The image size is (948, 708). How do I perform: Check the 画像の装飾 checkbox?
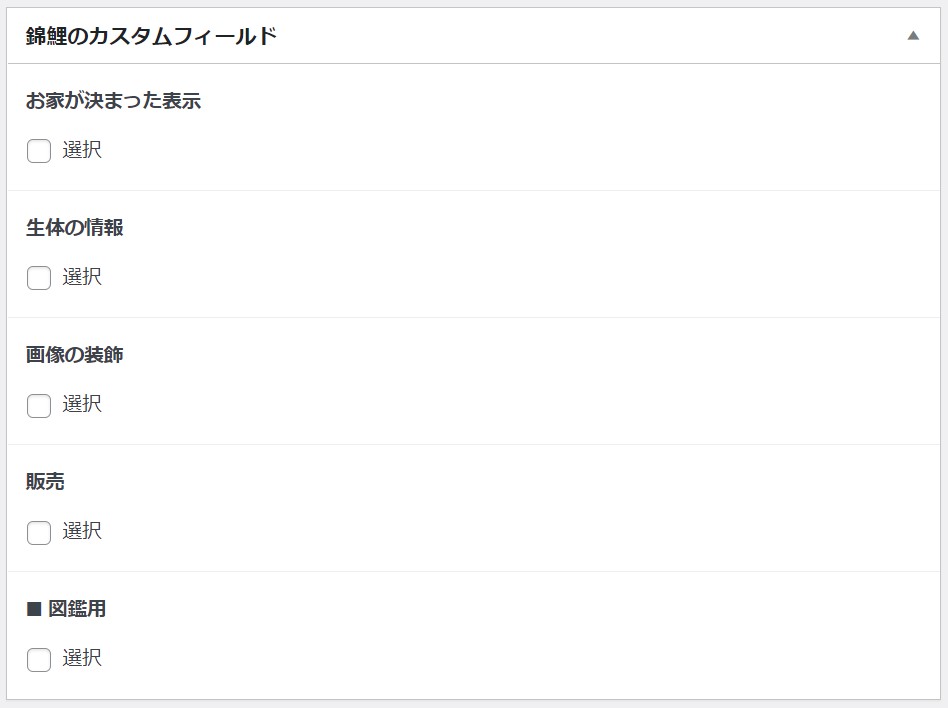click(39, 405)
